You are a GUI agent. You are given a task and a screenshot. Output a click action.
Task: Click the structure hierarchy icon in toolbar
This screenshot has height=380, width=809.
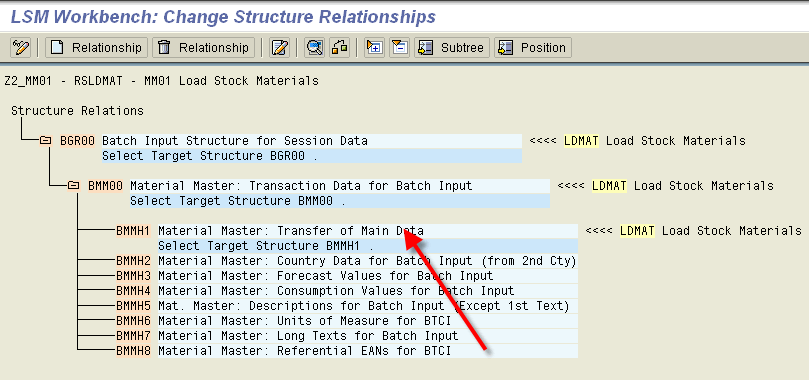tap(339, 47)
